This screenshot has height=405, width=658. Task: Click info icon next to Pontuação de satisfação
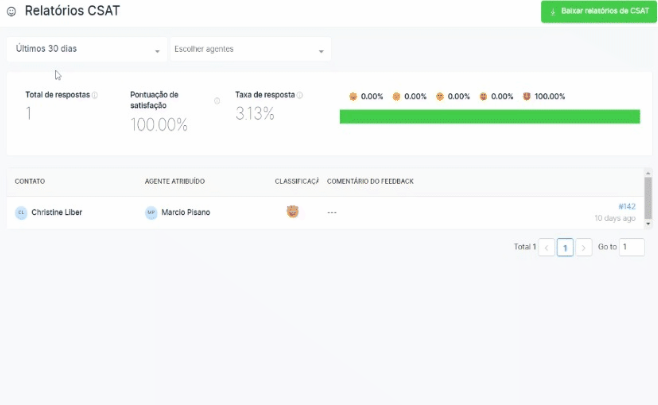(217, 101)
